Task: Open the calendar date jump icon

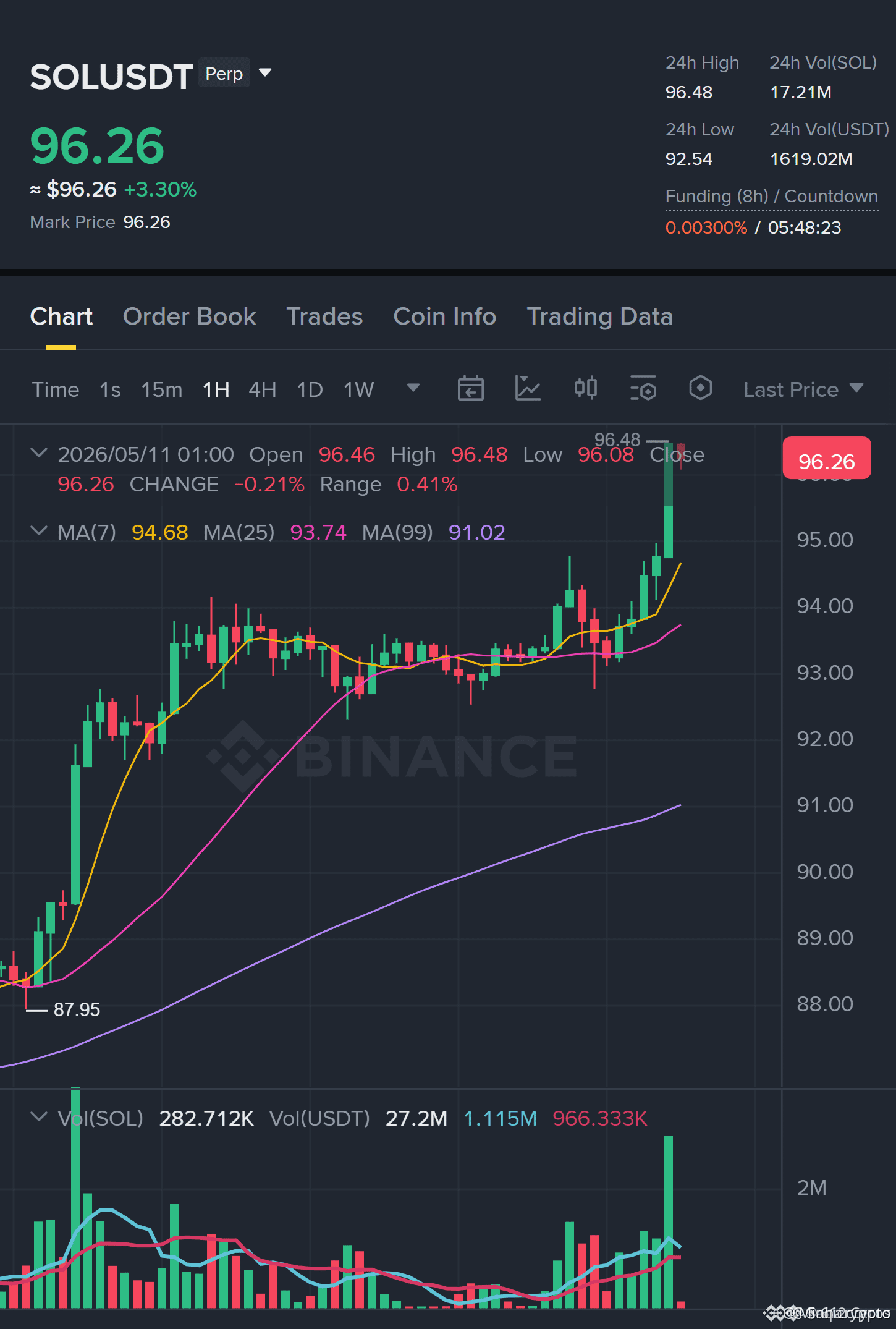Action: pos(470,389)
